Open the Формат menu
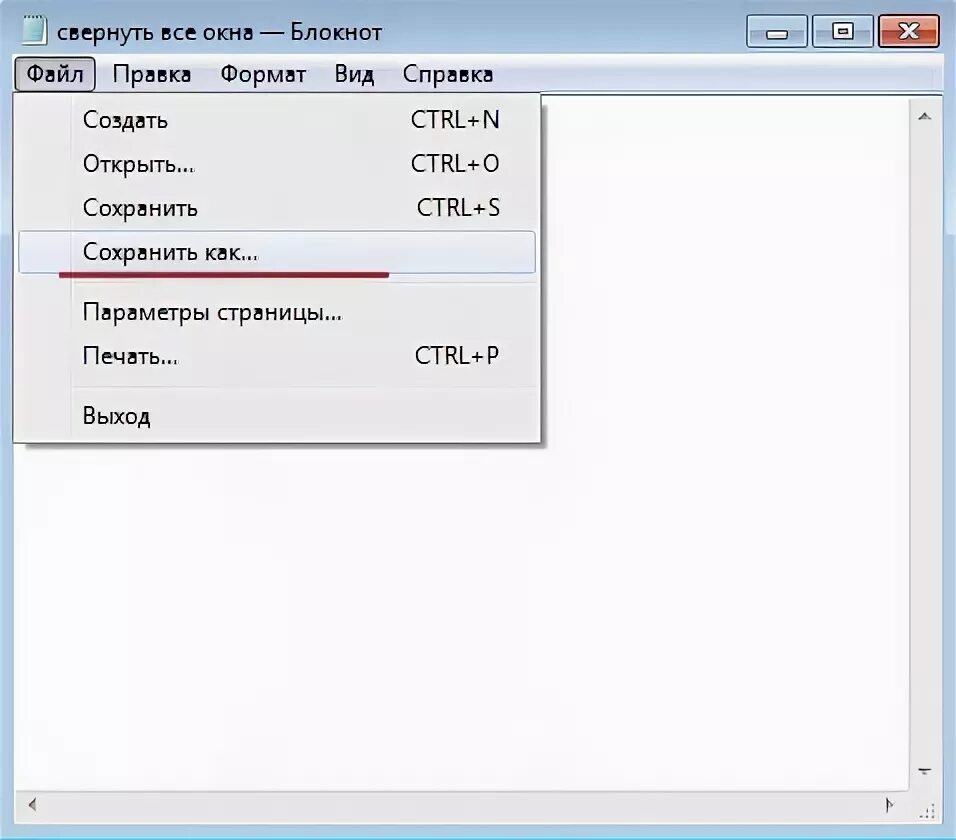Viewport: 956px width, 840px height. [263, 74]
